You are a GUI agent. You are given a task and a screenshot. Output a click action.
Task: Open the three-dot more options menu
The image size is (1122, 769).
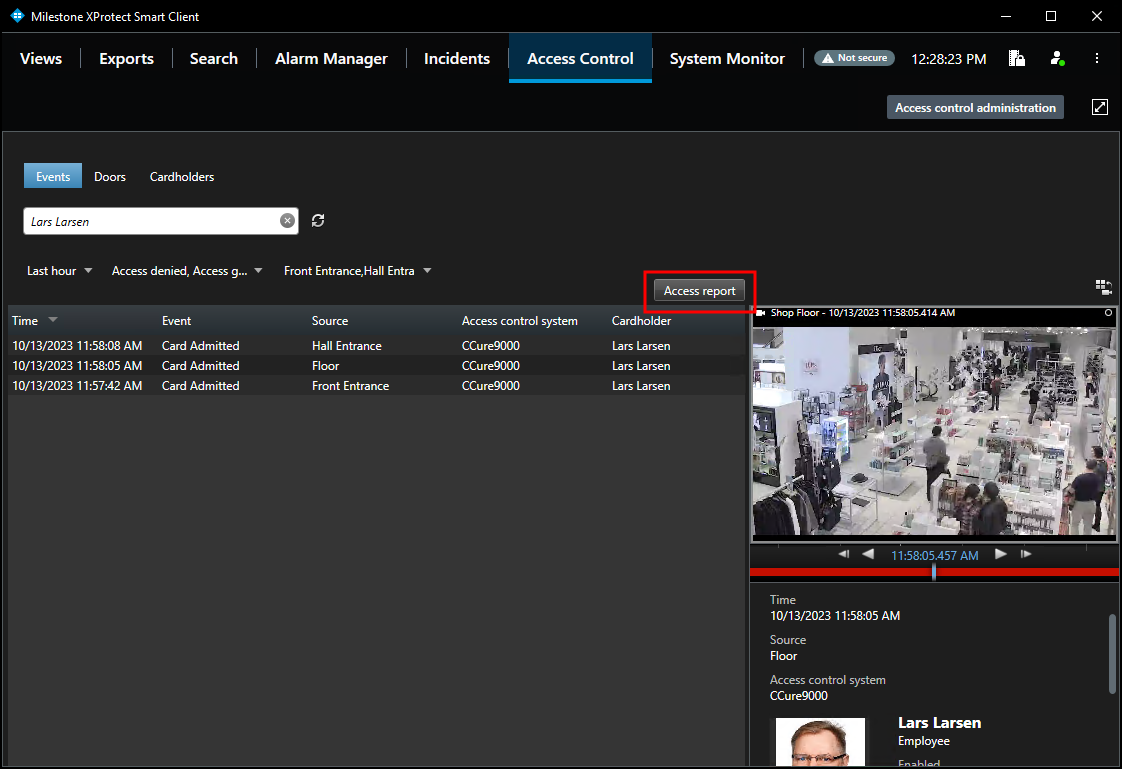(1097, 58)
